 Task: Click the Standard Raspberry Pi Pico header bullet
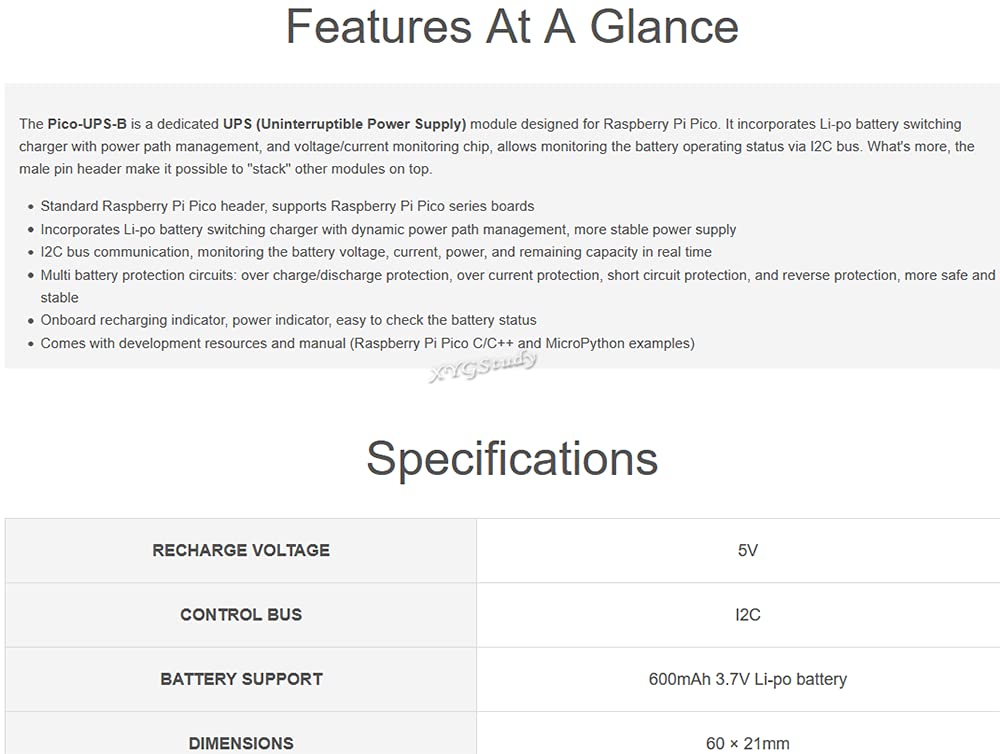click(x=287, y=207)
